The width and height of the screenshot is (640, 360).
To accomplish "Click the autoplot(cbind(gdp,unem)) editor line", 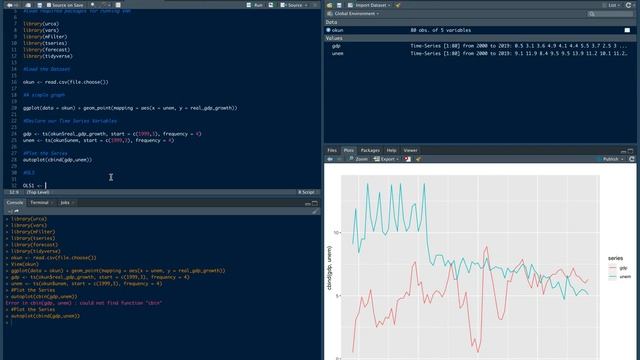I will point(58,160).
